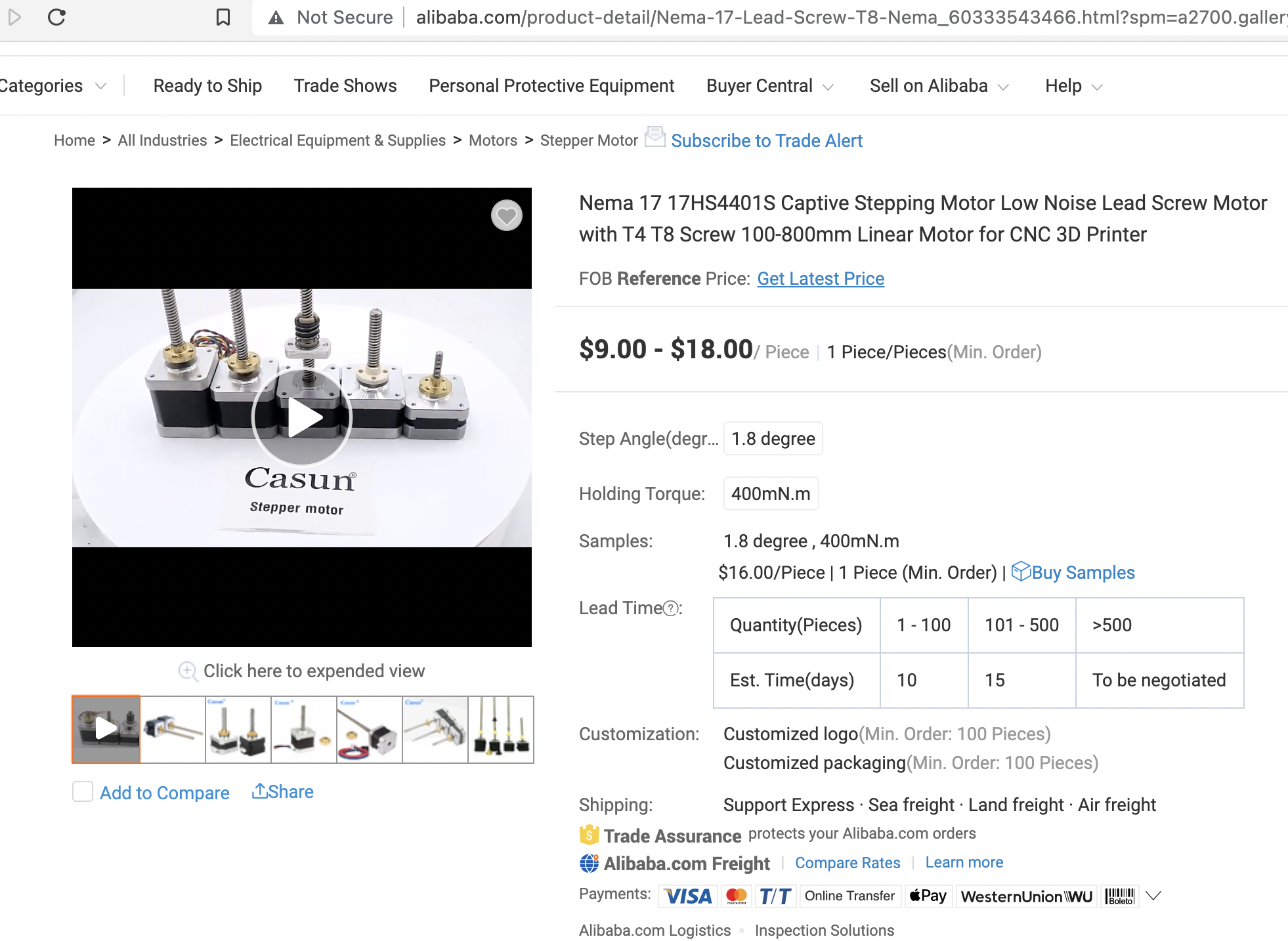
Task: Select the T/T payment icon
Action: [775, 896]
